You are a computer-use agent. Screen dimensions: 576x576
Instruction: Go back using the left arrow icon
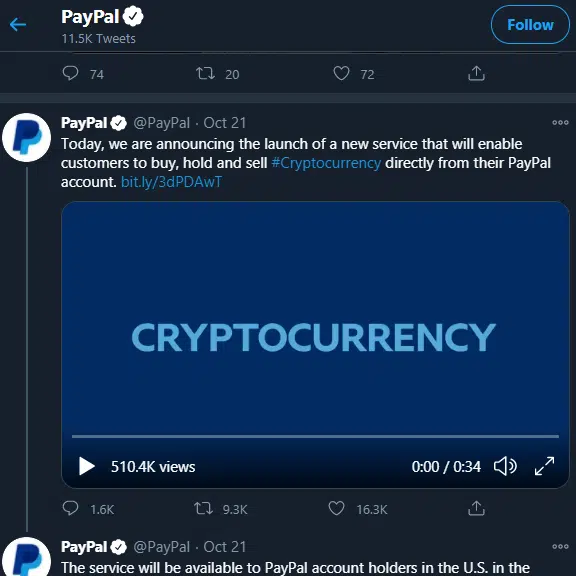(x=18, y=25)
